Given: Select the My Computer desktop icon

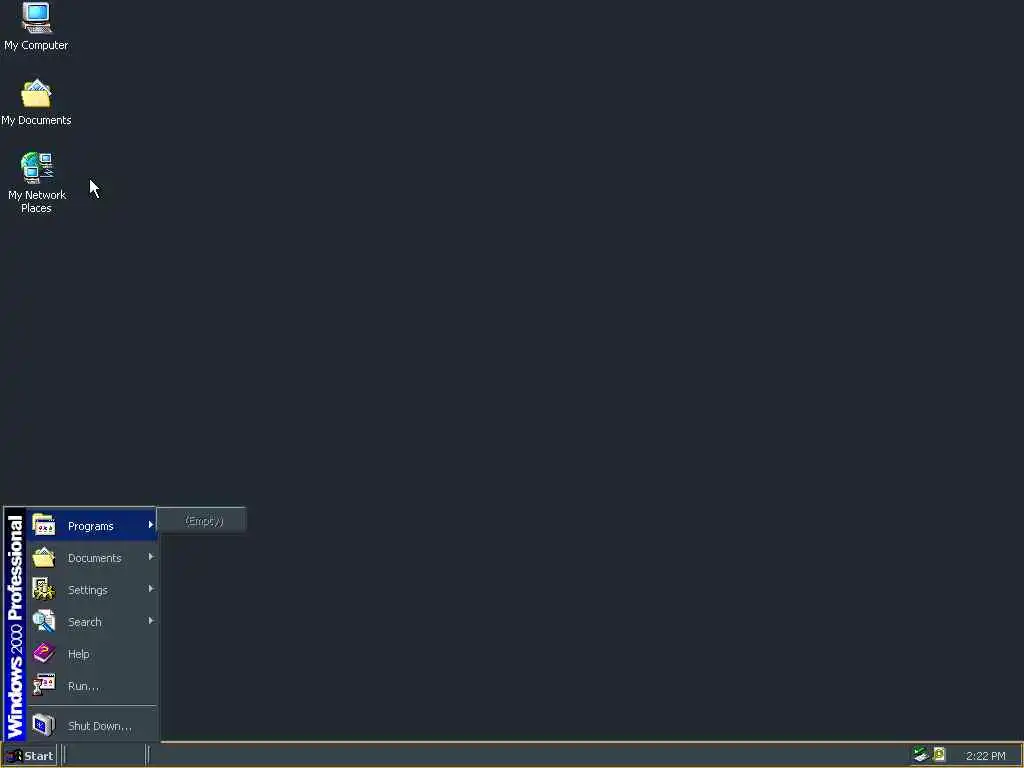Looking at the screenshot, I should point(36,26).
